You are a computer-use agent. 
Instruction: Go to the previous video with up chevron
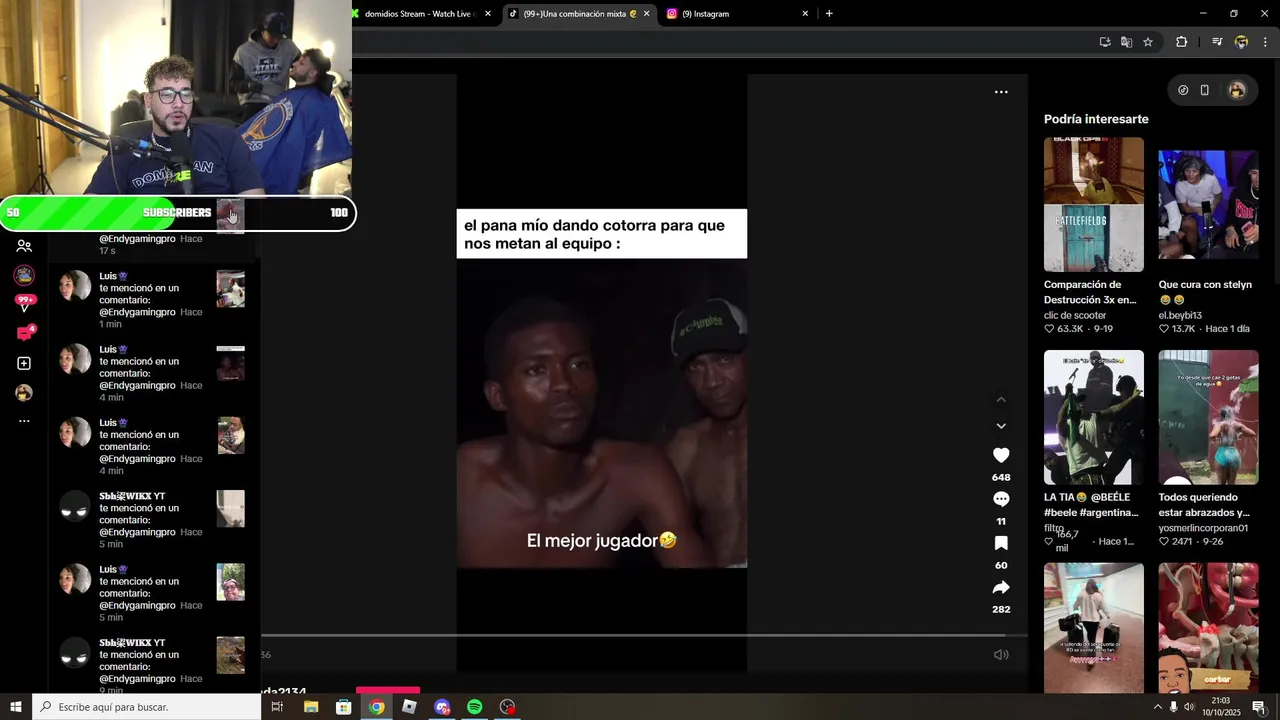pyautogui.click(x=1001, y=400)
